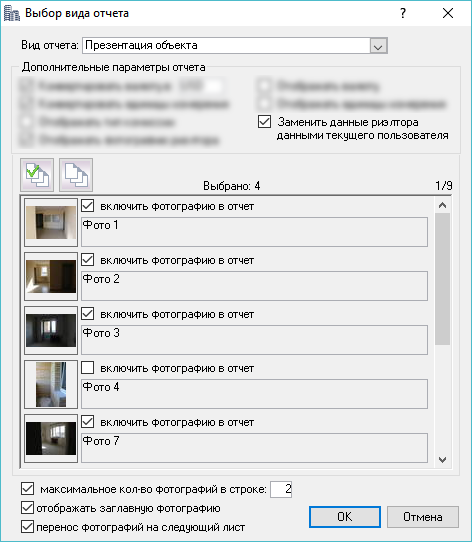Enable include photo checkbox for Фото 4
472x542 pixels.
(x=87, y=368)
